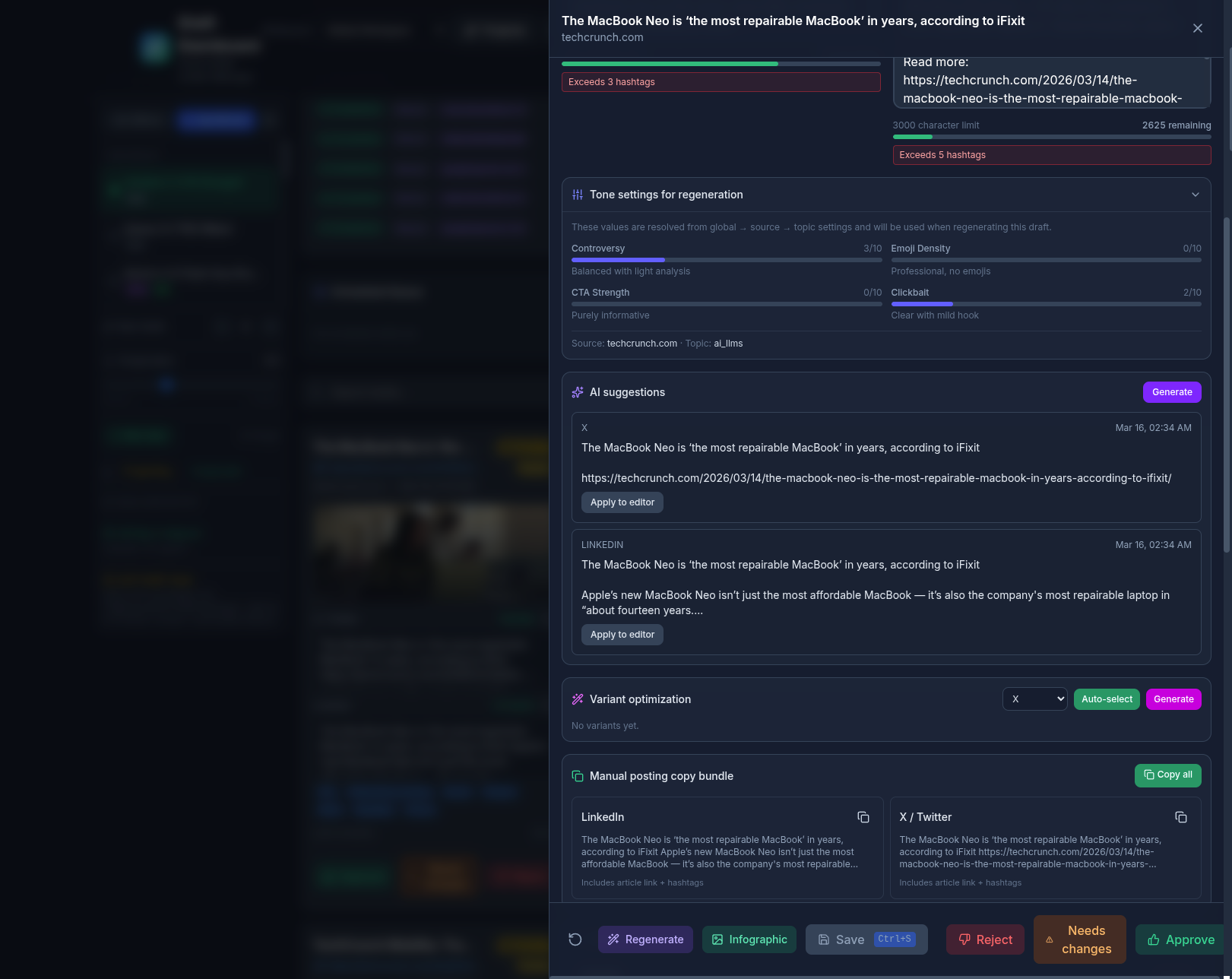This screenshot has width=1232, height=979.
Task: Click the tone settings sliders icon
Action: click(578, 195)
